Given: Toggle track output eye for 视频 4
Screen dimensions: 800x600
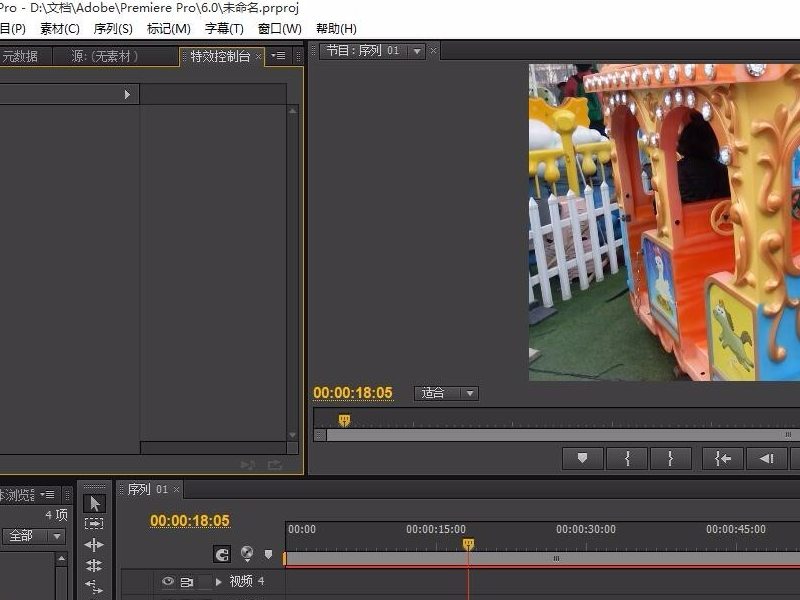Looking at the screenshot, I should (x=168, y=581).
